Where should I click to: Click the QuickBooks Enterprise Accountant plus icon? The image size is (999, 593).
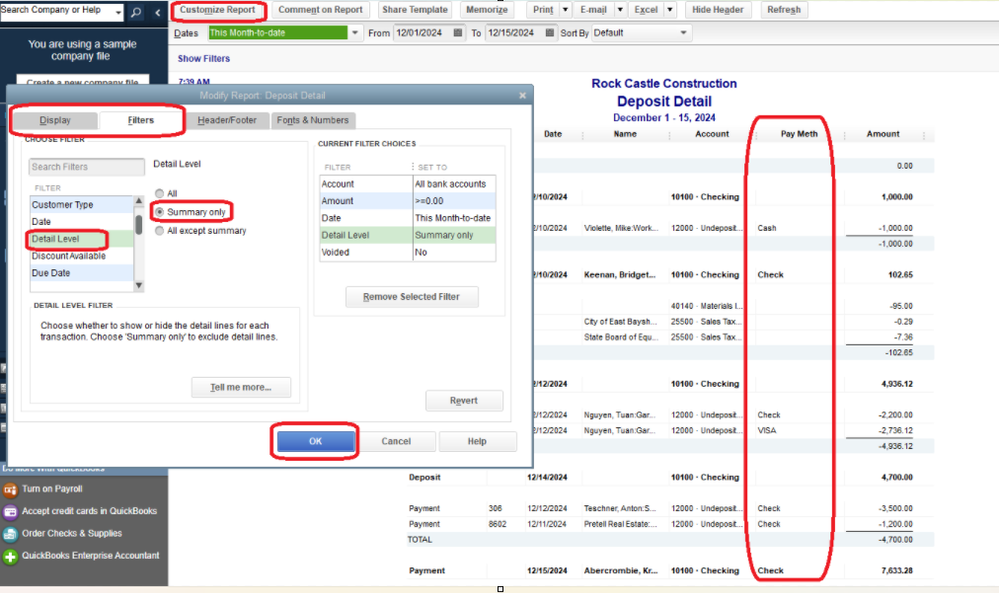(x=10, y=557)
